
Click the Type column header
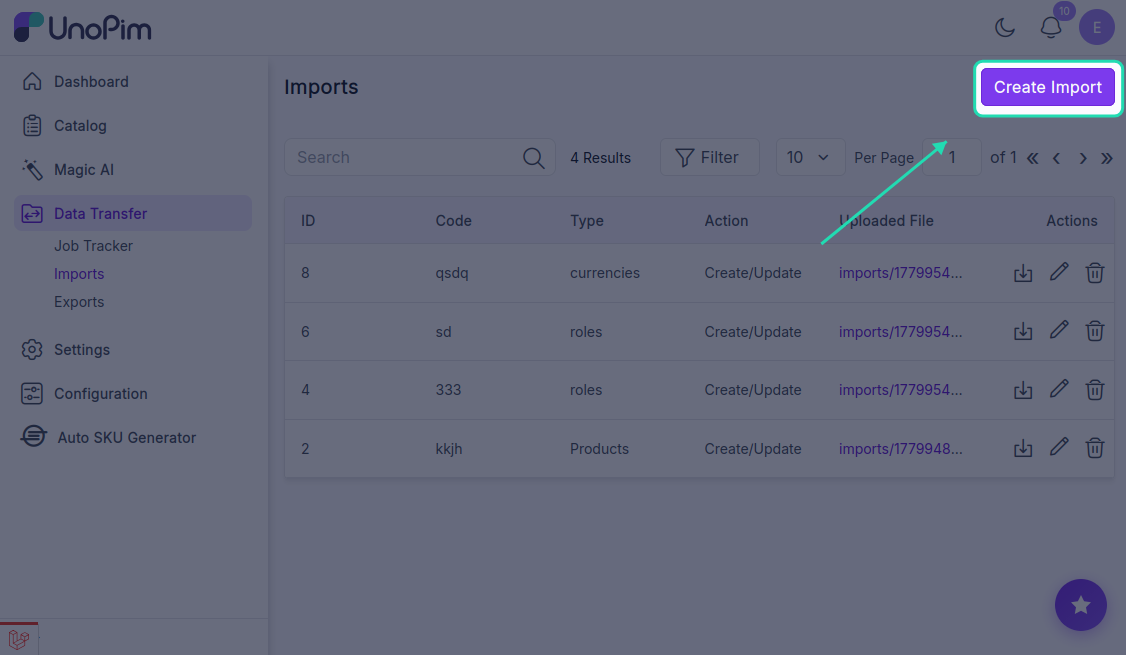coord(587,220)
